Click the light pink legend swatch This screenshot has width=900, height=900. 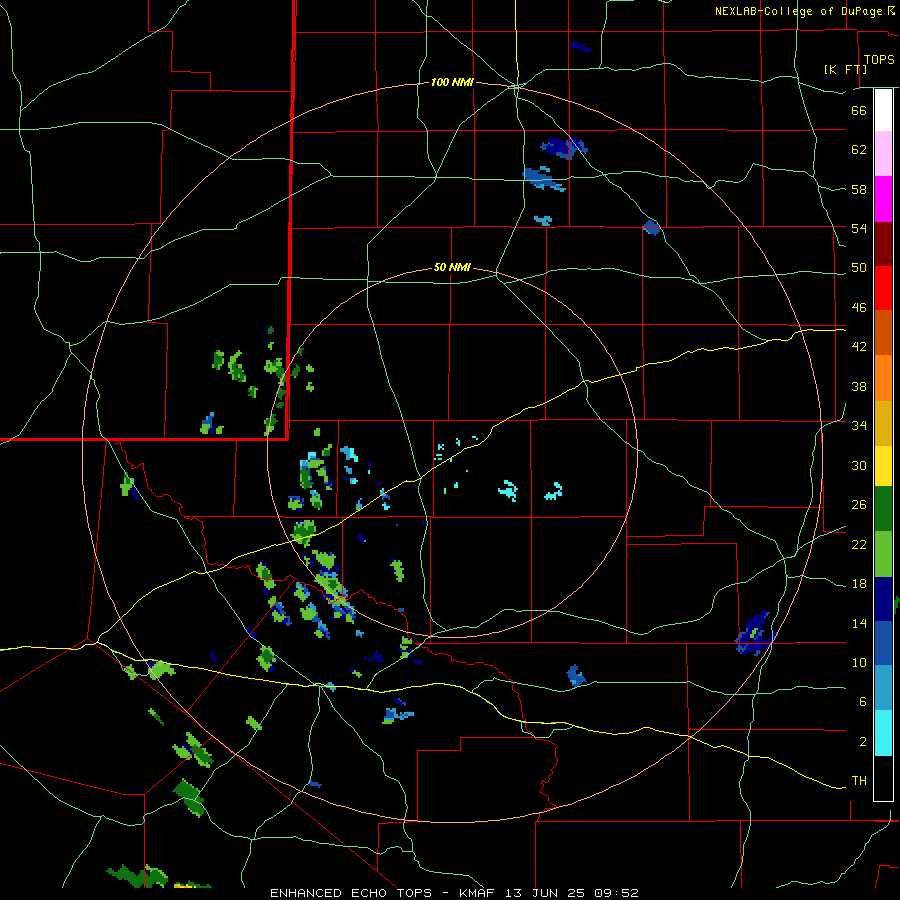[883, 153]
